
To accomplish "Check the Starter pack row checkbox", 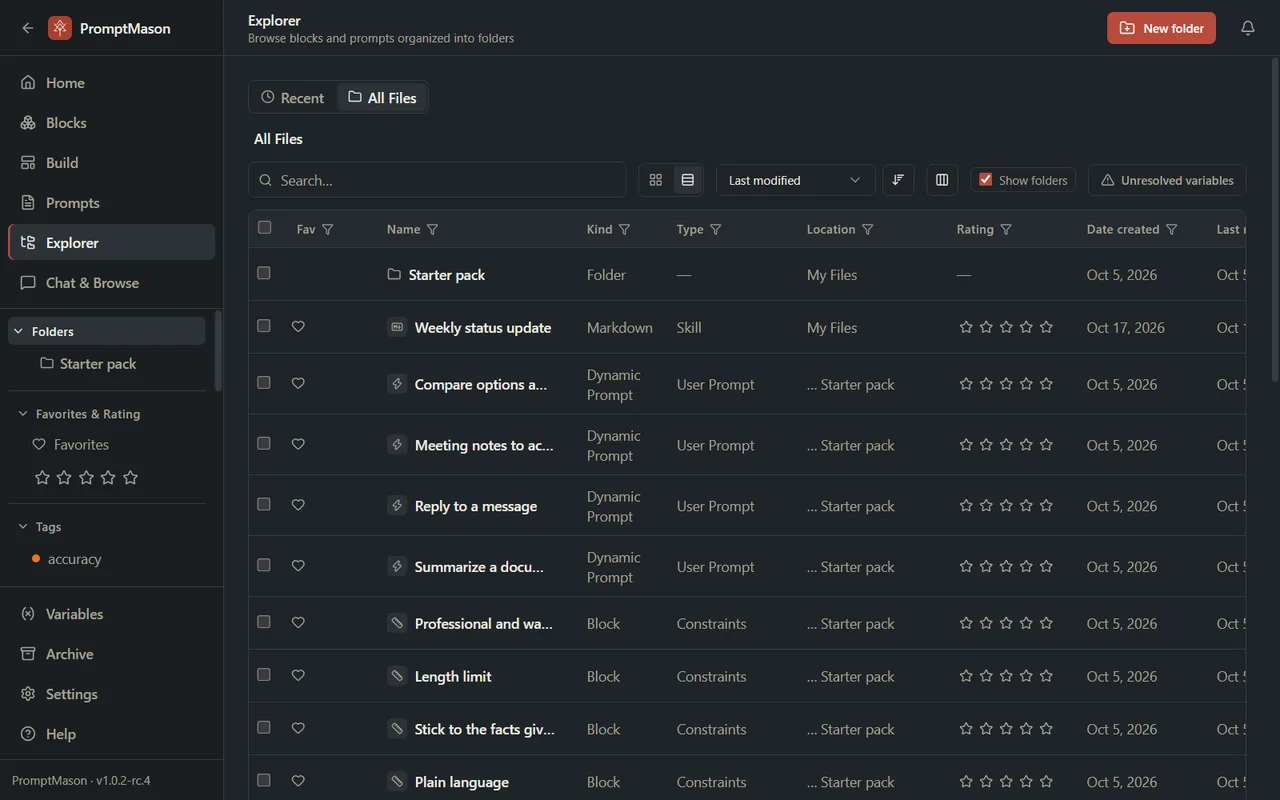I will (264, 273).
